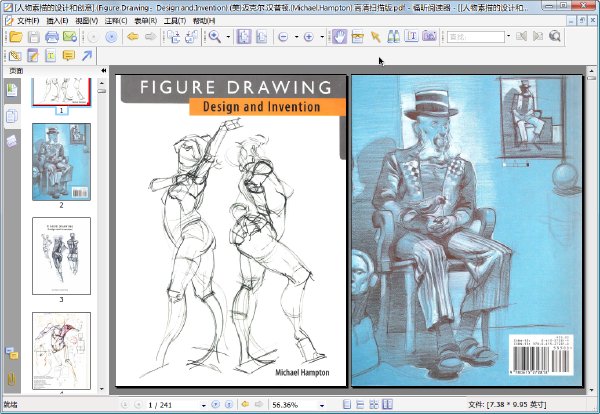Expand the zoom in dropdown arrow
Screen dimensions: 600x414
322,37
